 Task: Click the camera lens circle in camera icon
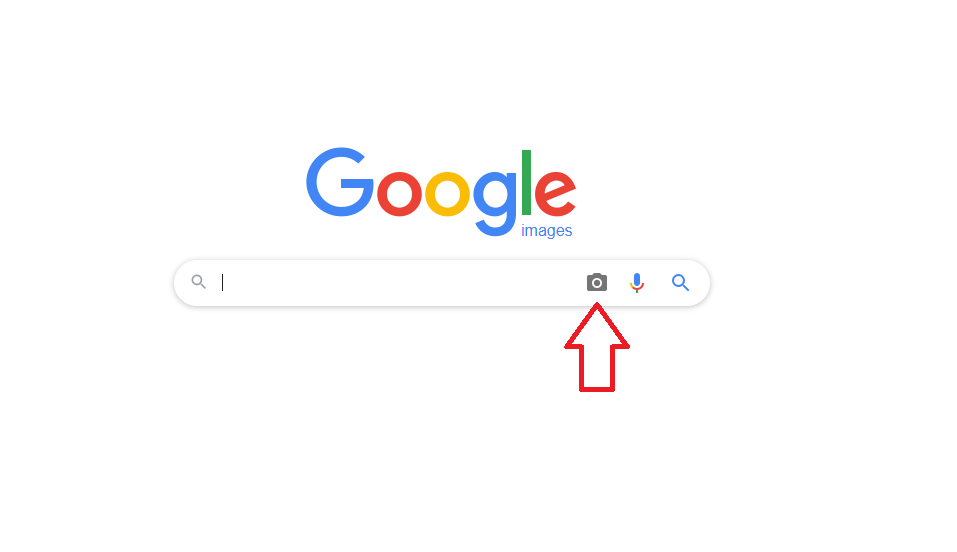597,283
